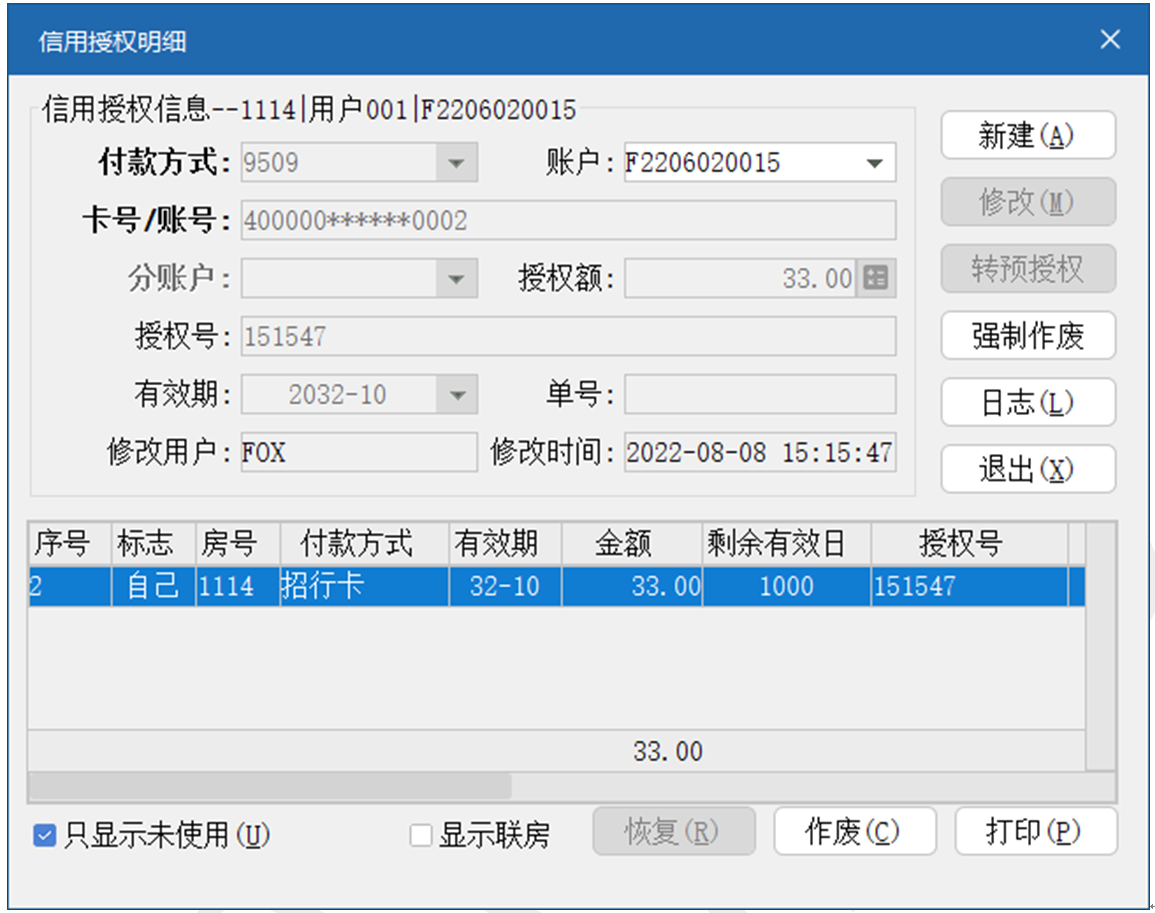The image size is (1155, 913).
Task: Click the 打印(P) print button
Action: click(x=1036, y=831)
